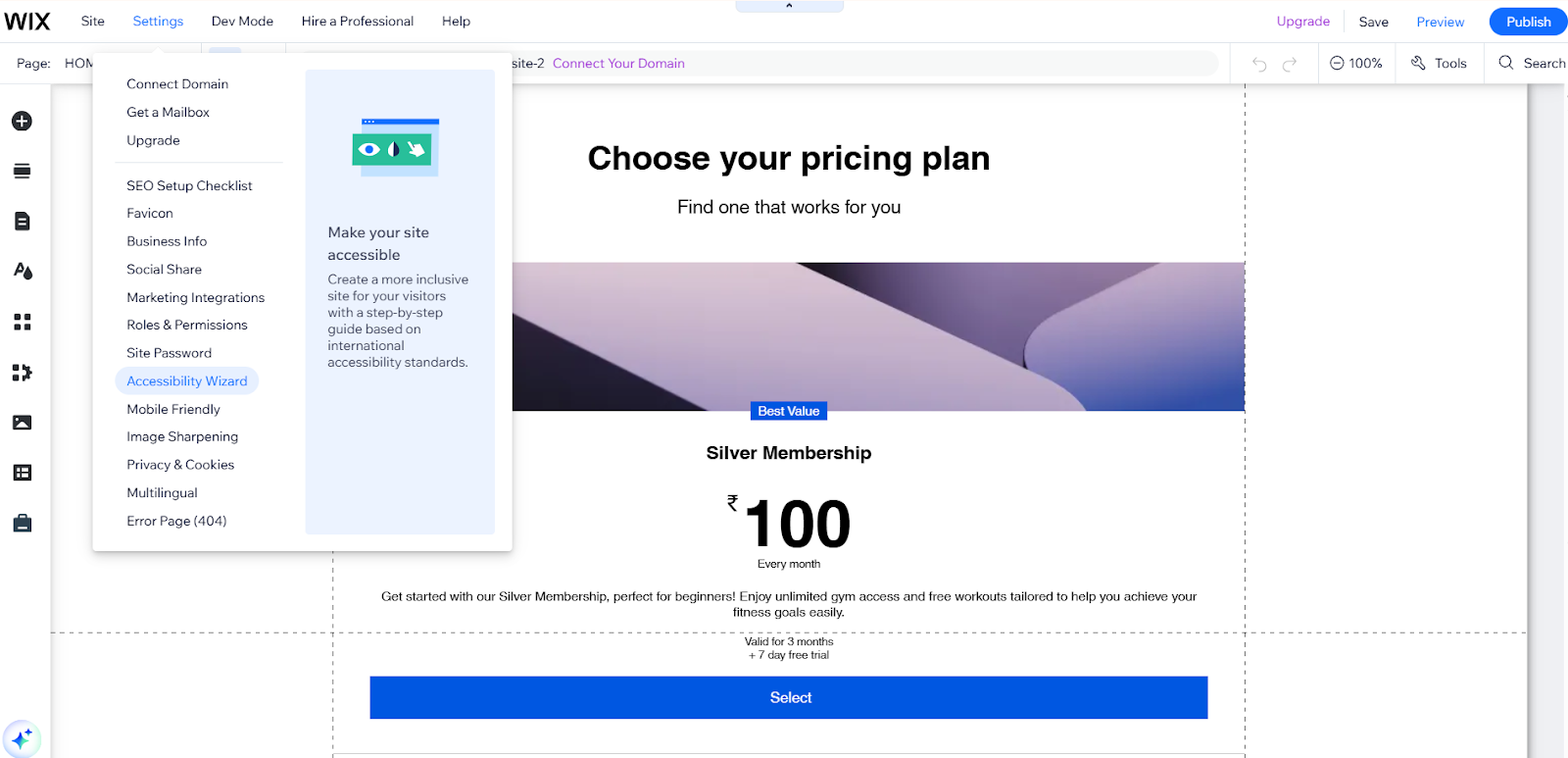1568x758 pixels.
Task: Open the Dev Mode menu
Action: (x=242, y=21)
